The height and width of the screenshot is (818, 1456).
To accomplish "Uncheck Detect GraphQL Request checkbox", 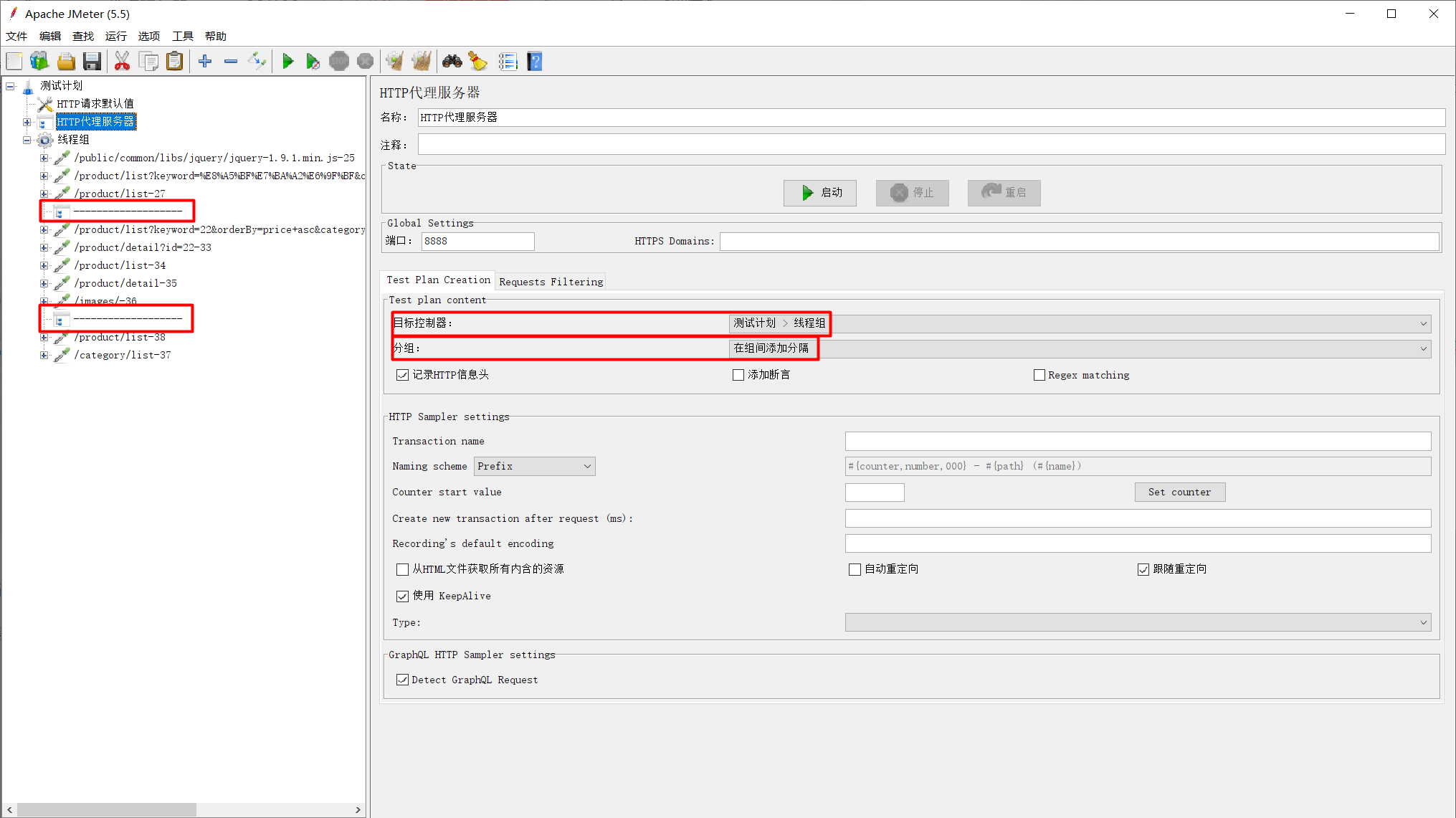I will click(402, 680).
